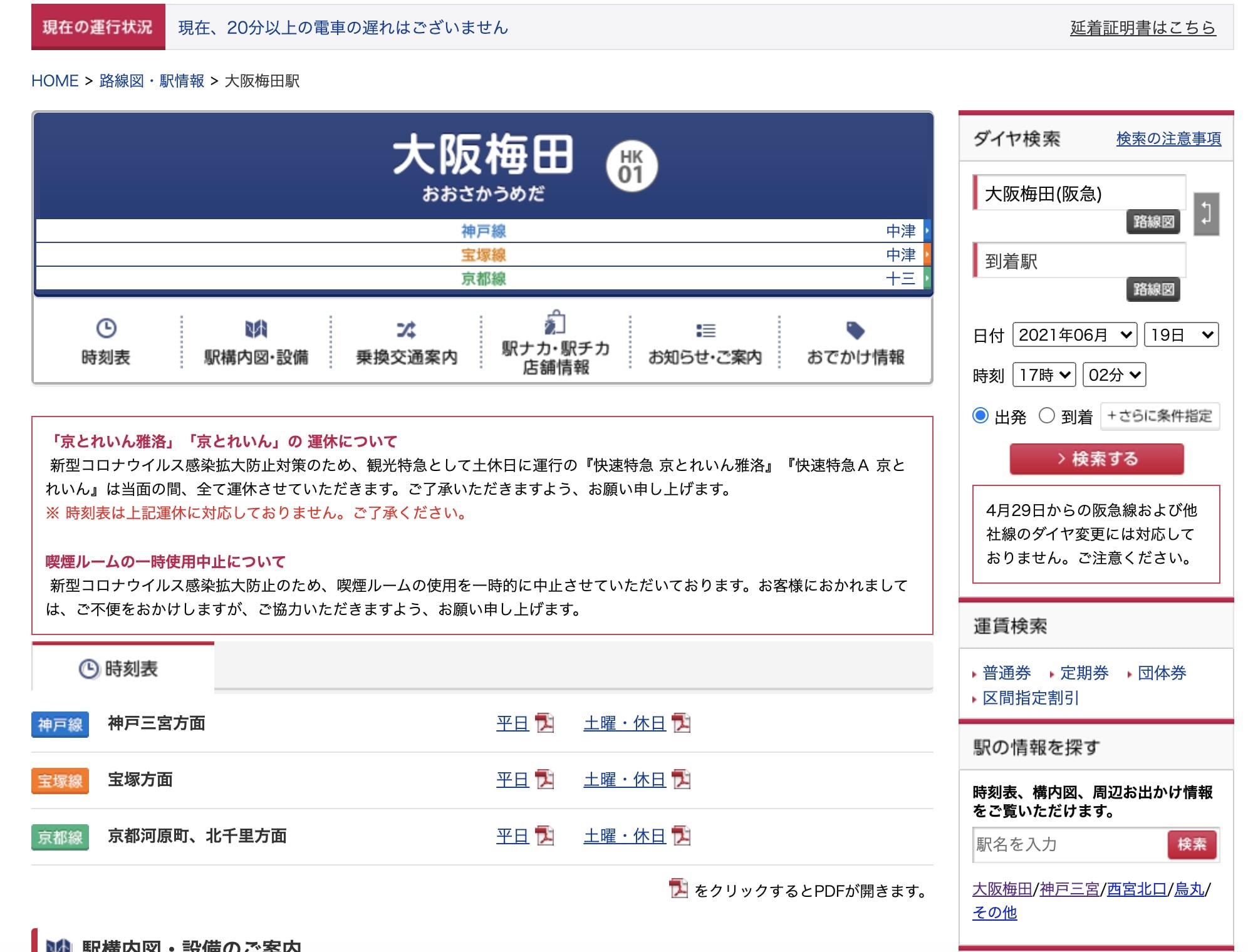Go to 路線図・駅情報 breadcrumb link
1248x952 pixels.
[x=152, y=81]
